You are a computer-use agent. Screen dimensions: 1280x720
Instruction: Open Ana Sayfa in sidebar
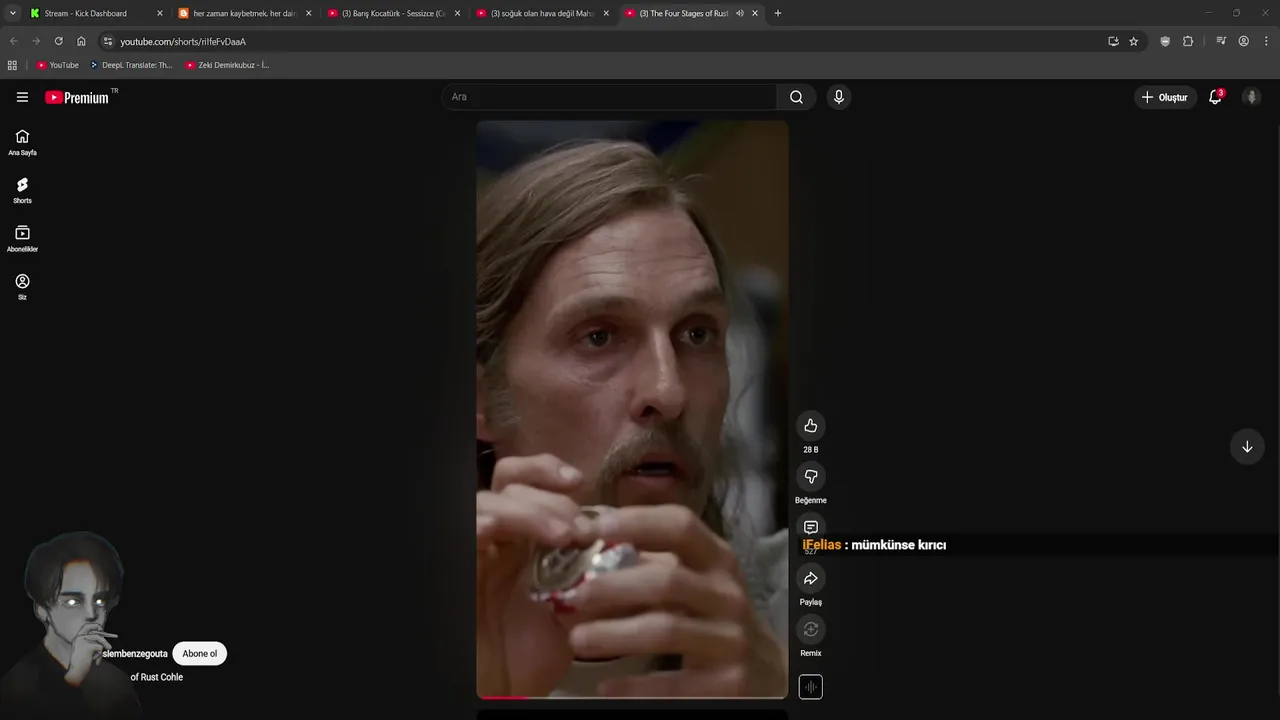tap(22, 142)
